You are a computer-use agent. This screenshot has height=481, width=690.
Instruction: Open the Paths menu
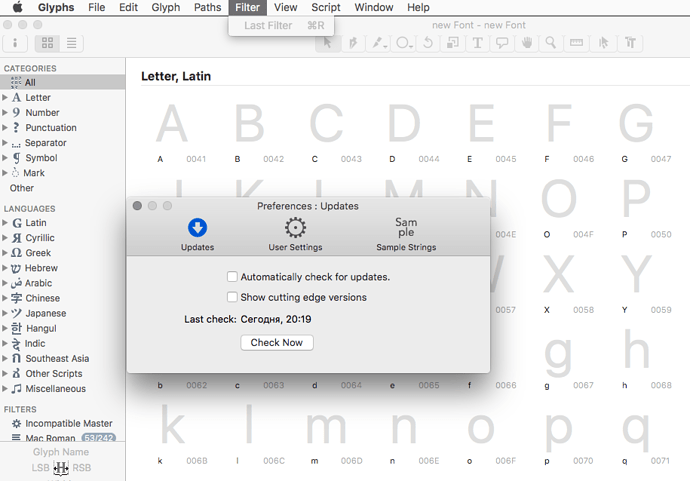pyautogui.click(x=207, y=7)
